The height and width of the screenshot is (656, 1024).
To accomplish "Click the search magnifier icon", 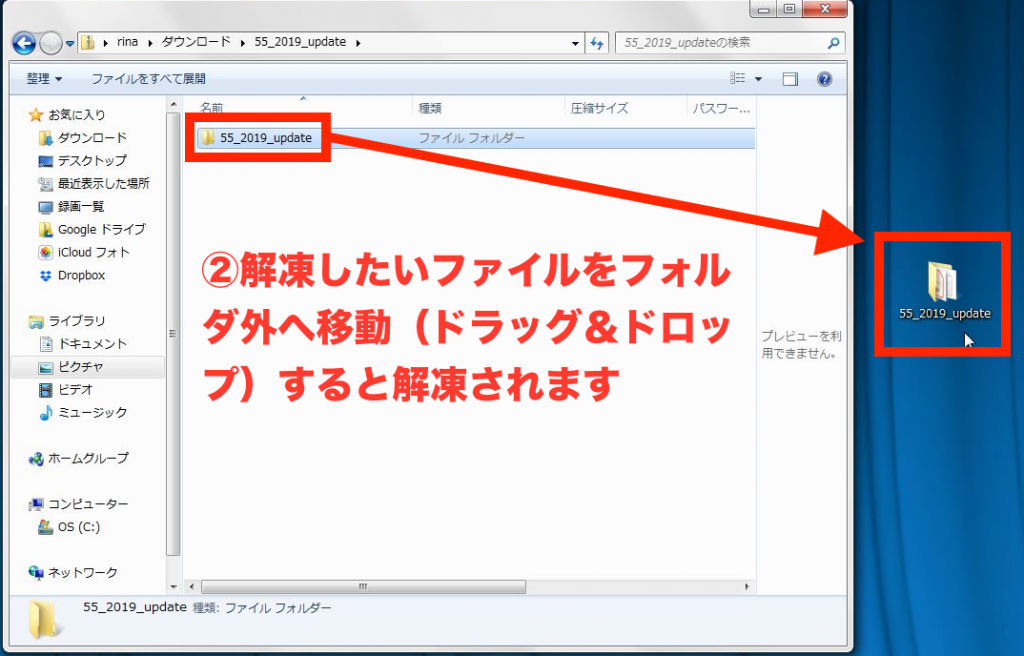I will click(833, 43).
